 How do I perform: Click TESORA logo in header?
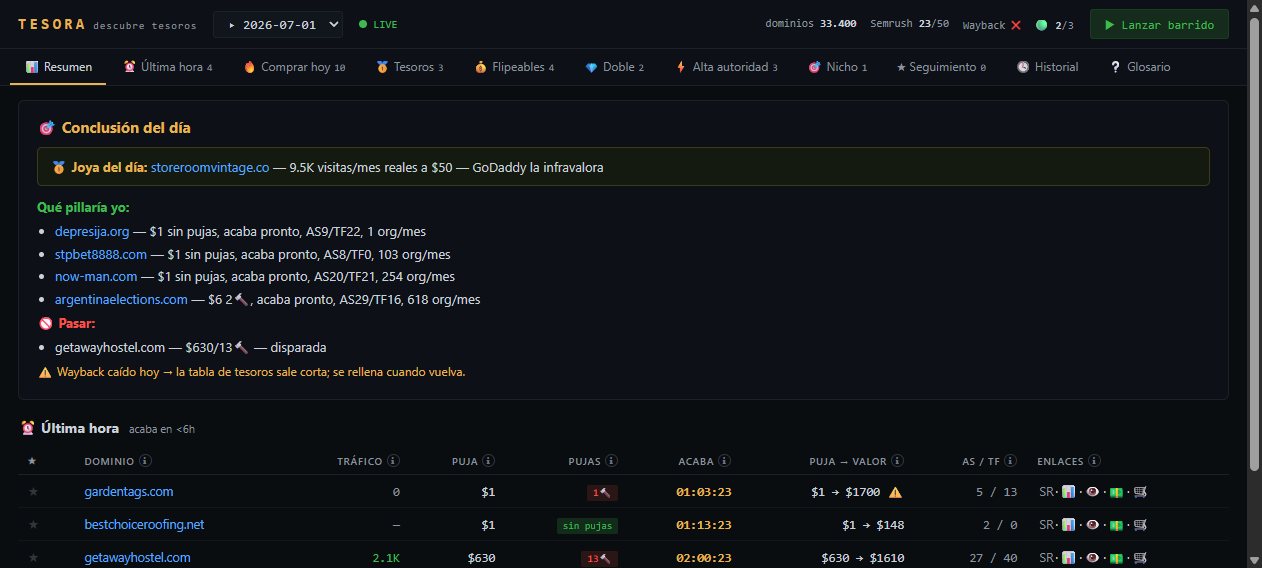[x=52, y=24]
